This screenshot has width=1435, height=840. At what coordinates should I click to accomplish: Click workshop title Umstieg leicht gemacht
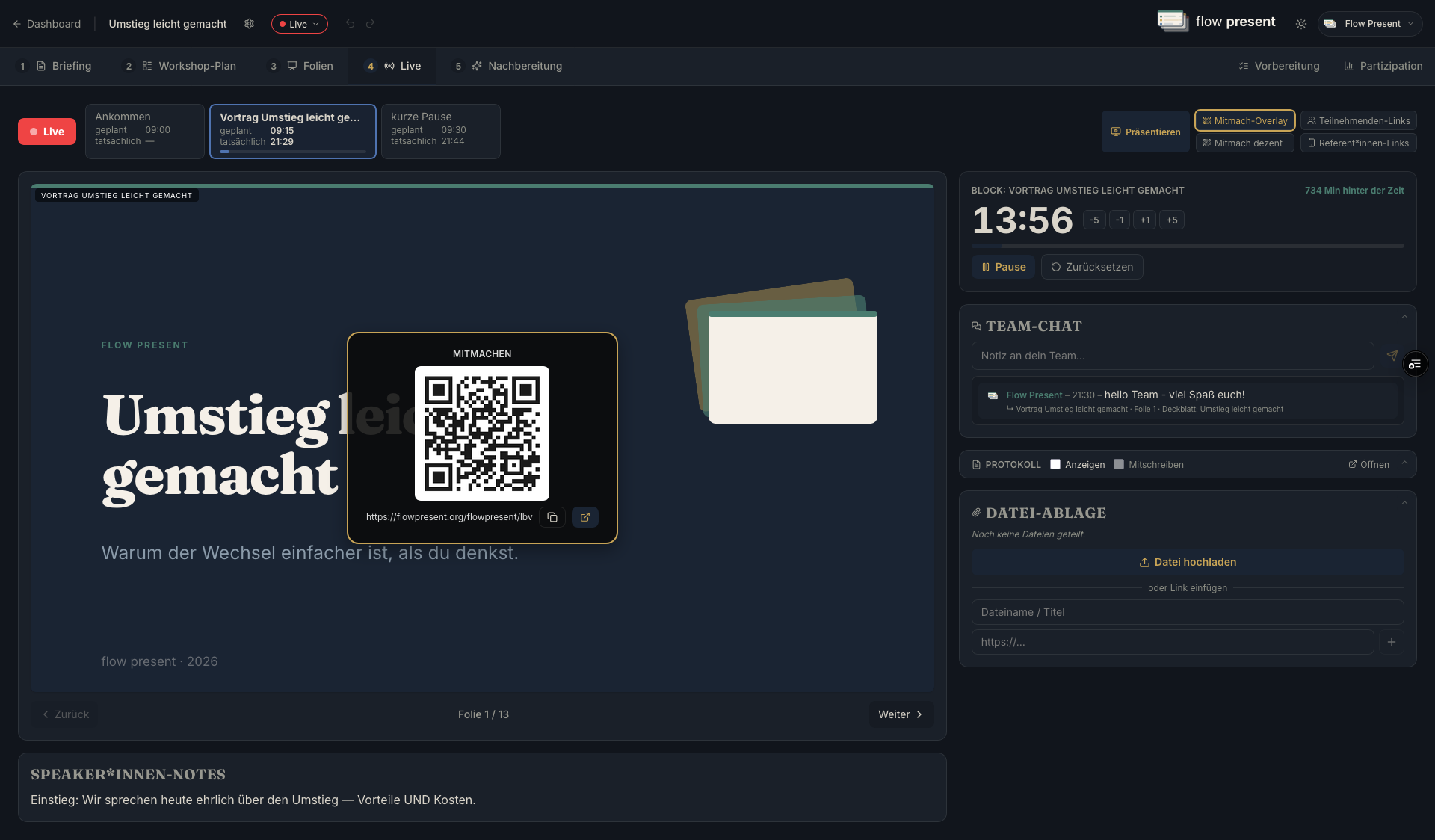[167, 24]
